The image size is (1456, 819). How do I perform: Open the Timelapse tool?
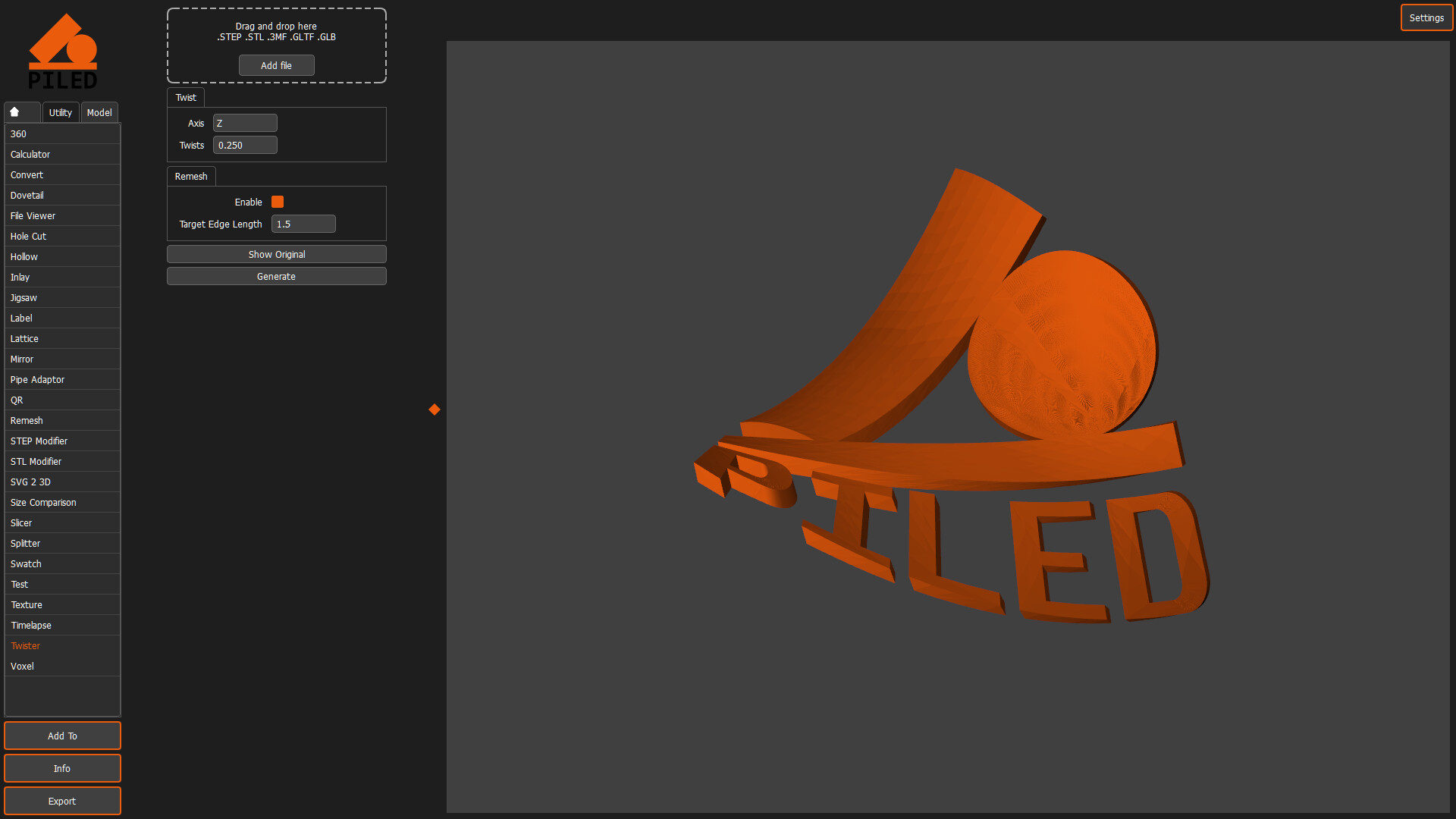pyautogui.click(x=62, y=625)
